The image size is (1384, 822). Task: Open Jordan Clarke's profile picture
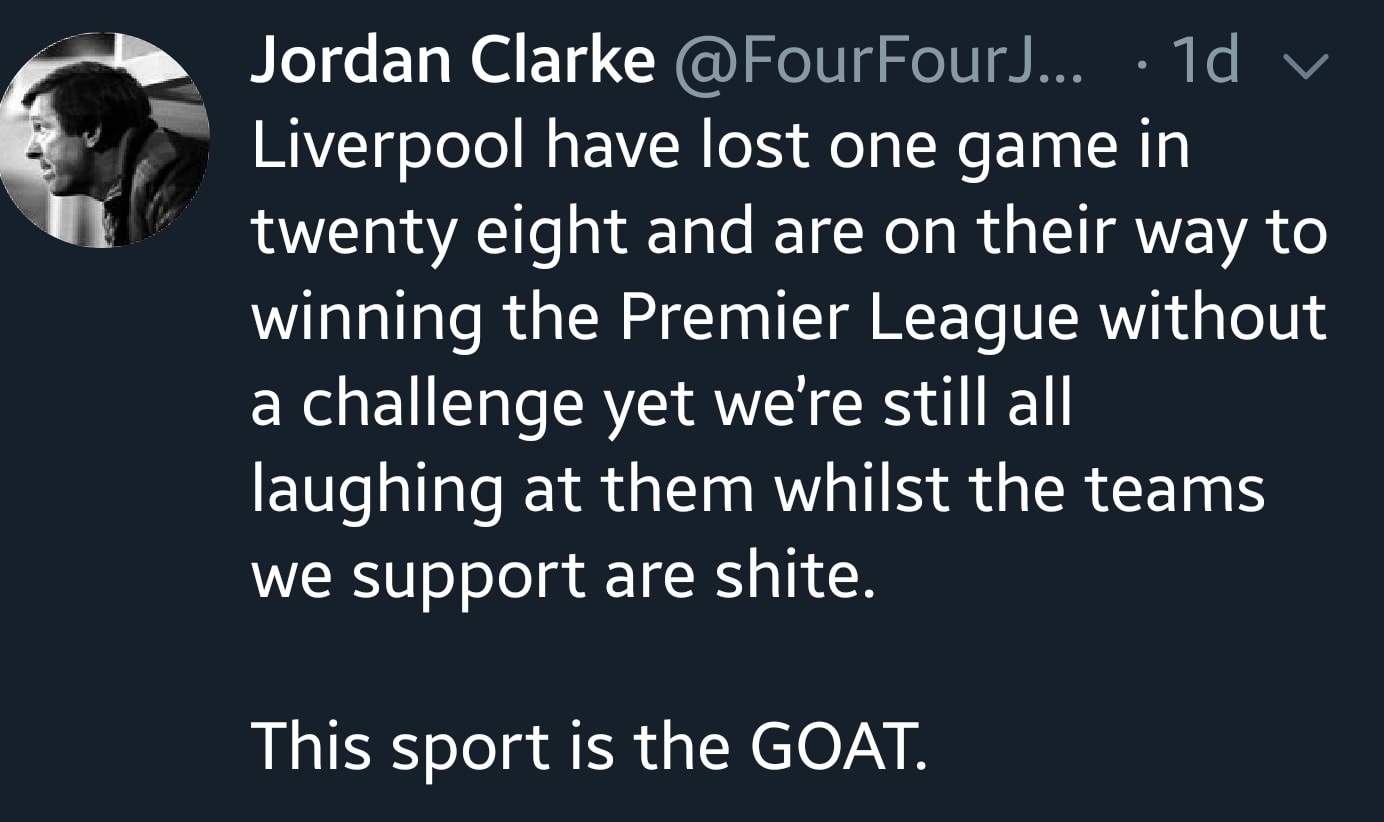coord(105,140)
